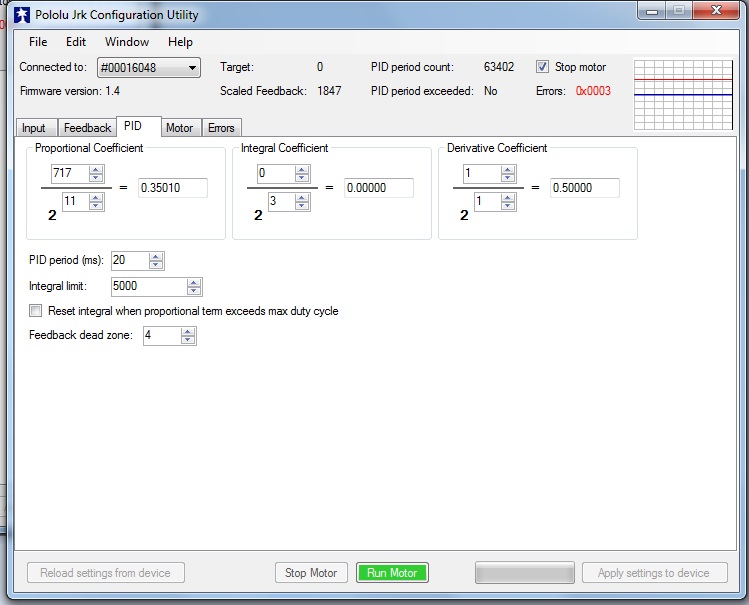Click the PID period exceeded value No
This screenshot has height=605, width=749.
[x=490, y=91]
